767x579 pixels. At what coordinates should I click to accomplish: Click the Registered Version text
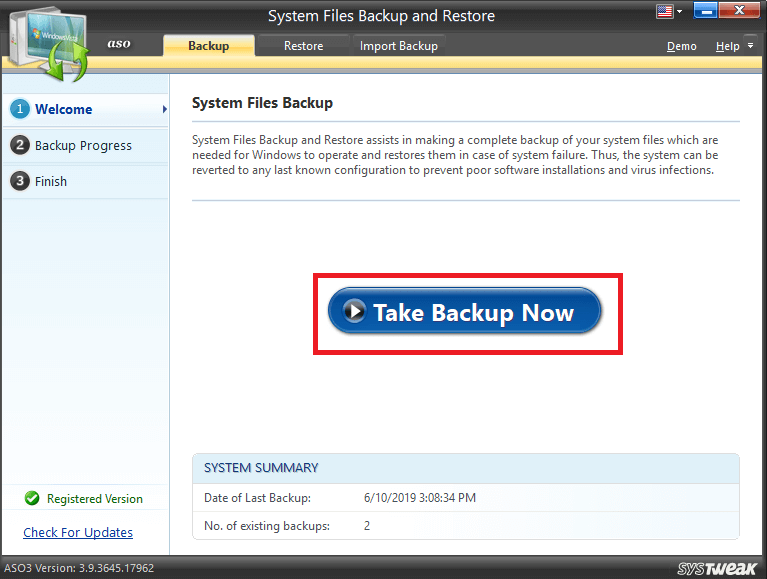pyautogui.click(x=95, y=499)
